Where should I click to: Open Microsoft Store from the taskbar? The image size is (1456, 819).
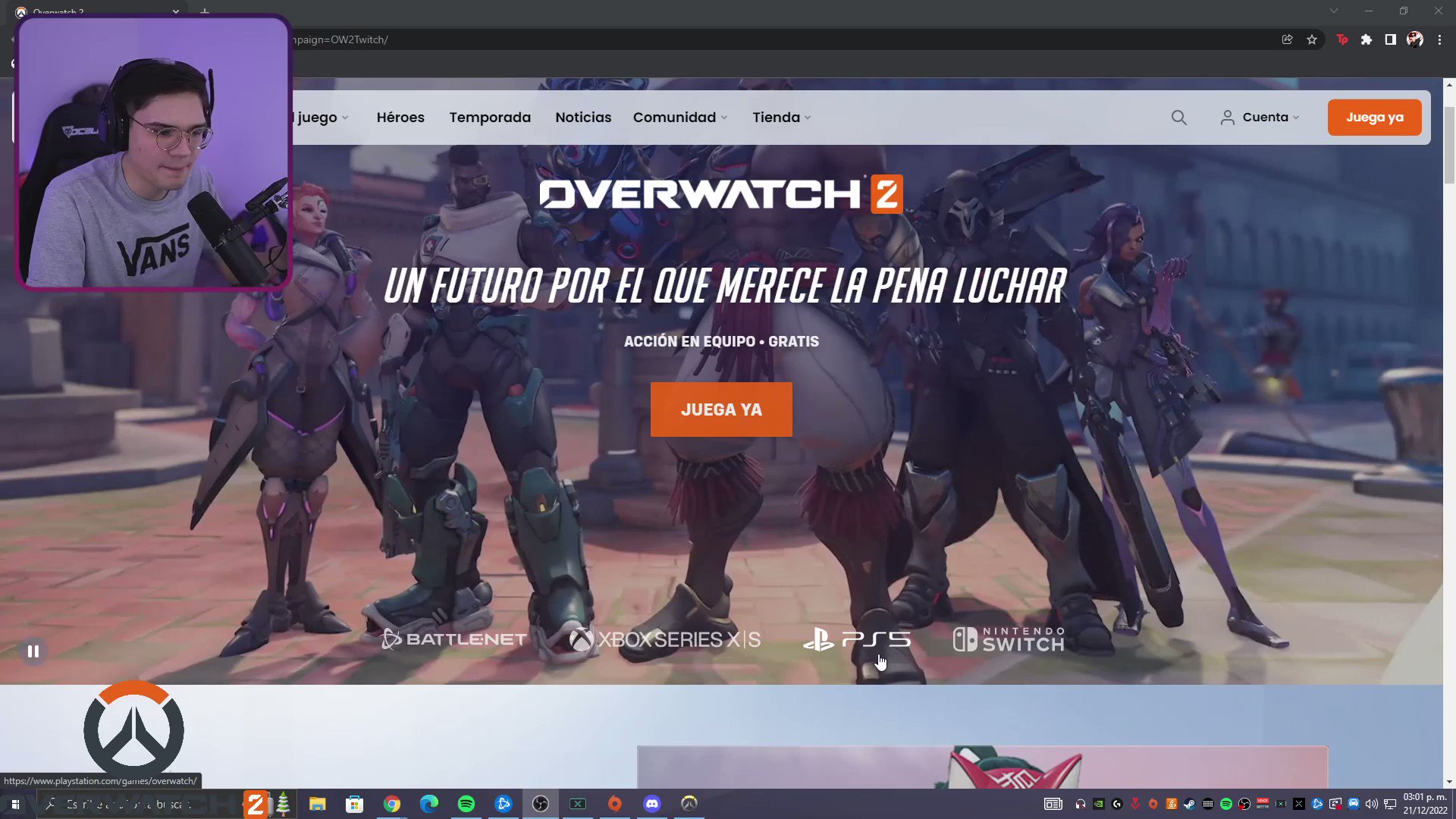pos(354,804)
